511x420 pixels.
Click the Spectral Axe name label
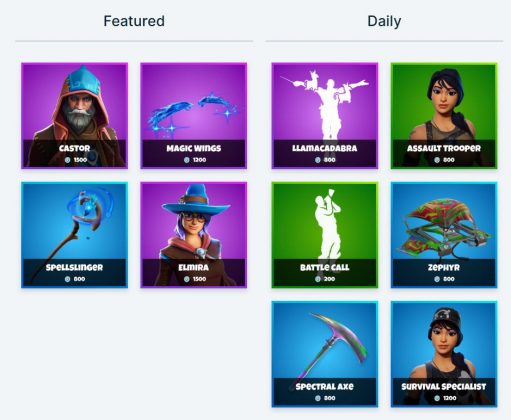(325, 387)
